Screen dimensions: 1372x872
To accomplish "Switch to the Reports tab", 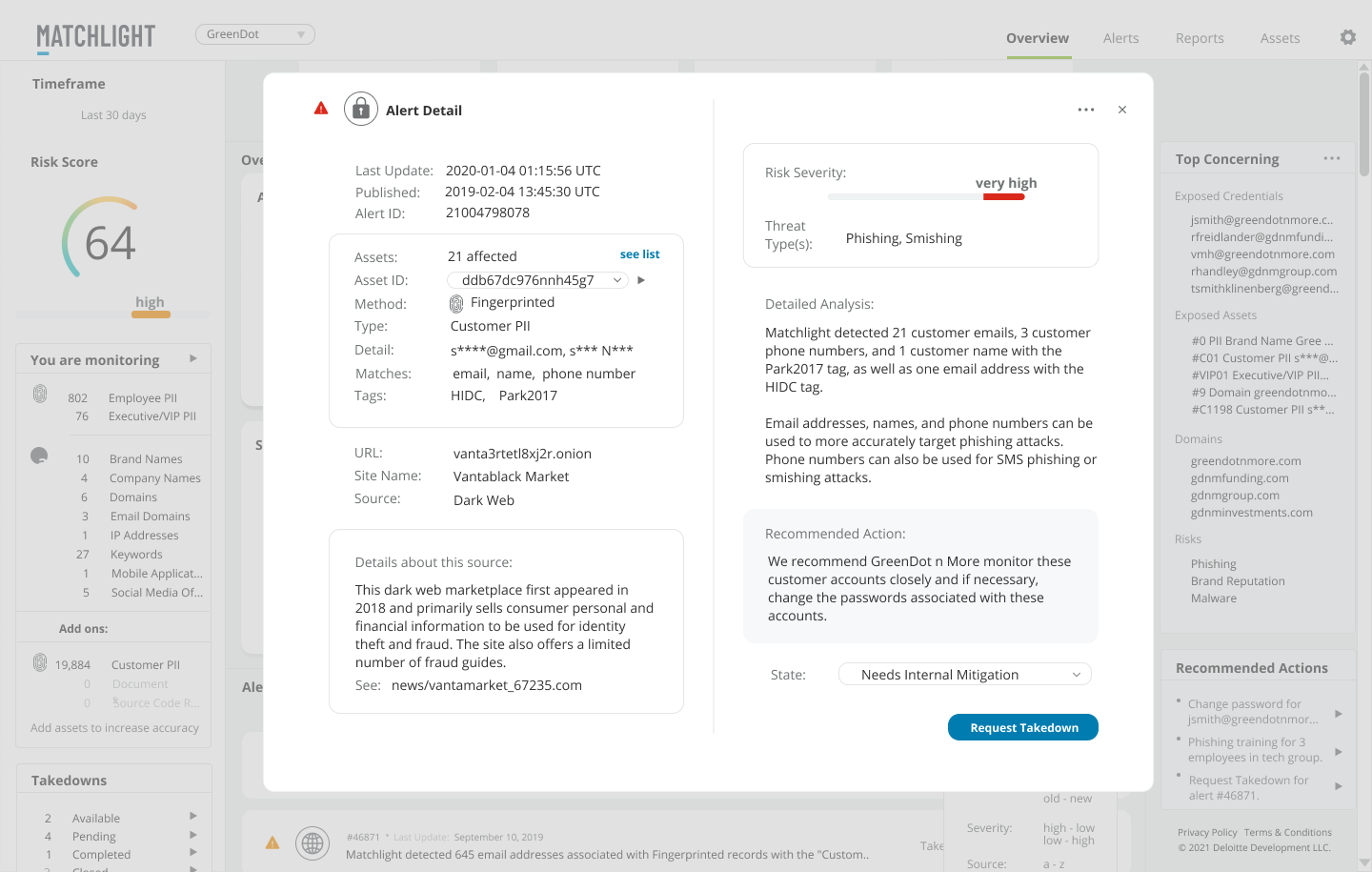I will click(x=1200, y=38).
